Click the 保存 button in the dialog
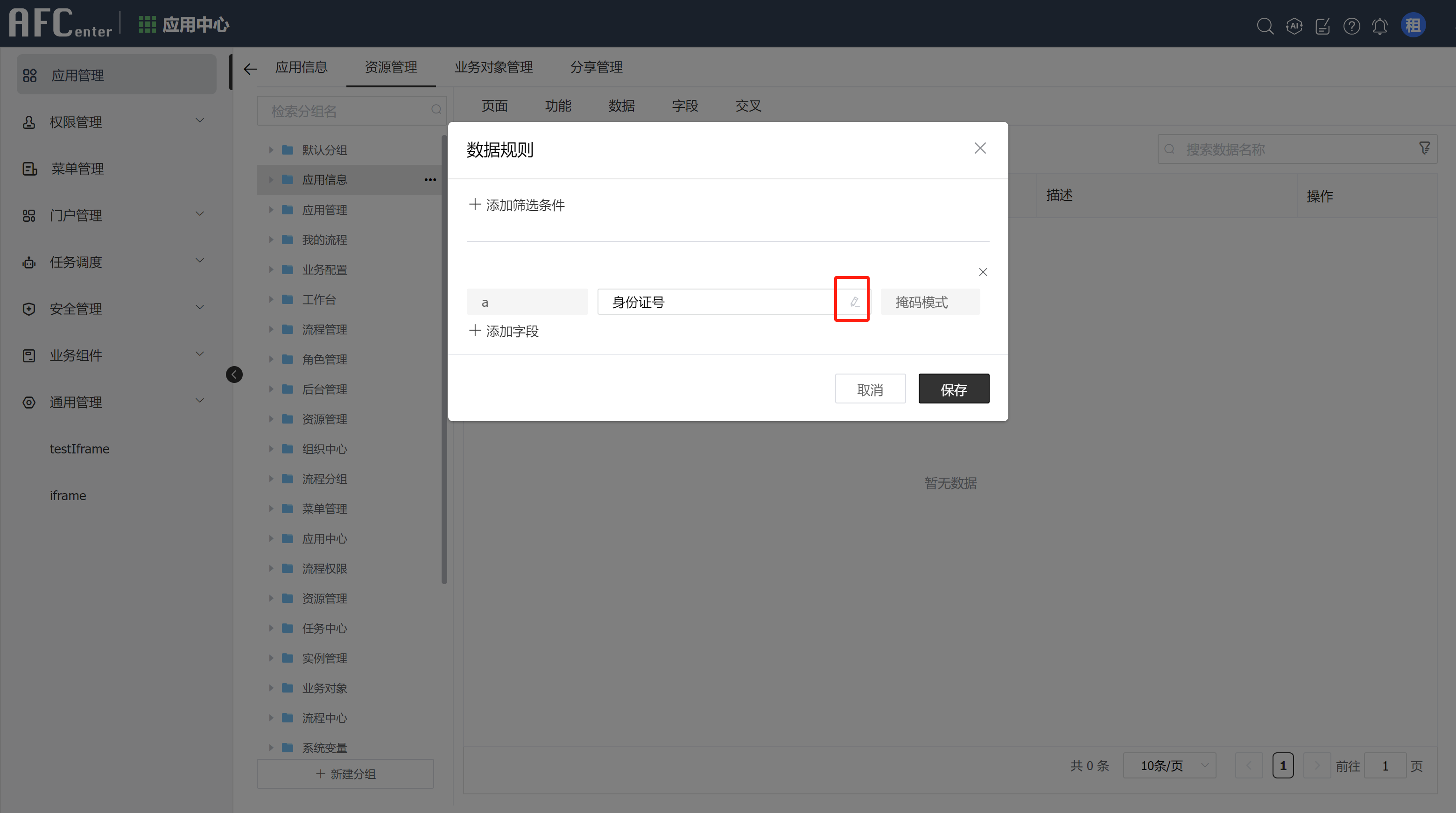This screenshot has width=1456, height=813. click(954, 389)
